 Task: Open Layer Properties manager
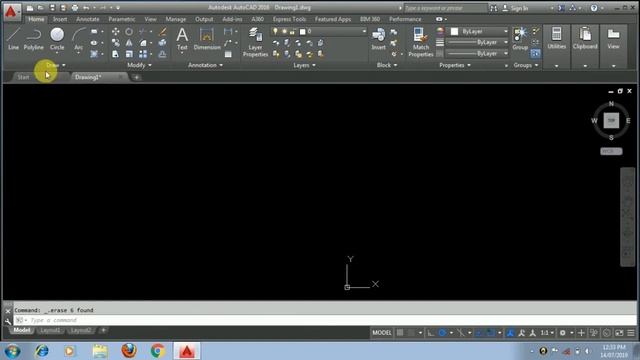(256, 42)
